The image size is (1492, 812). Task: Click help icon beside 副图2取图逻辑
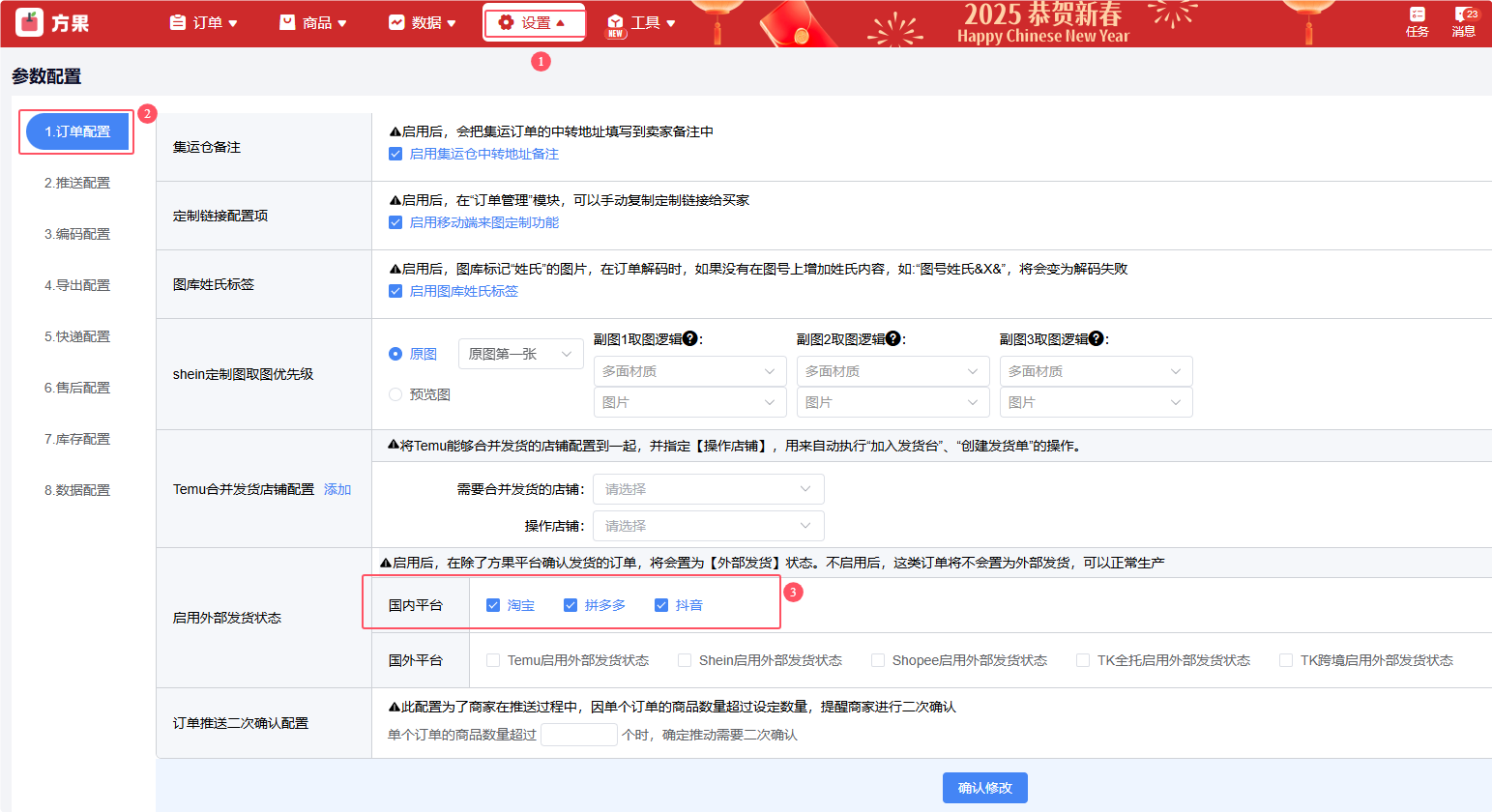click(x=893, y=339)
